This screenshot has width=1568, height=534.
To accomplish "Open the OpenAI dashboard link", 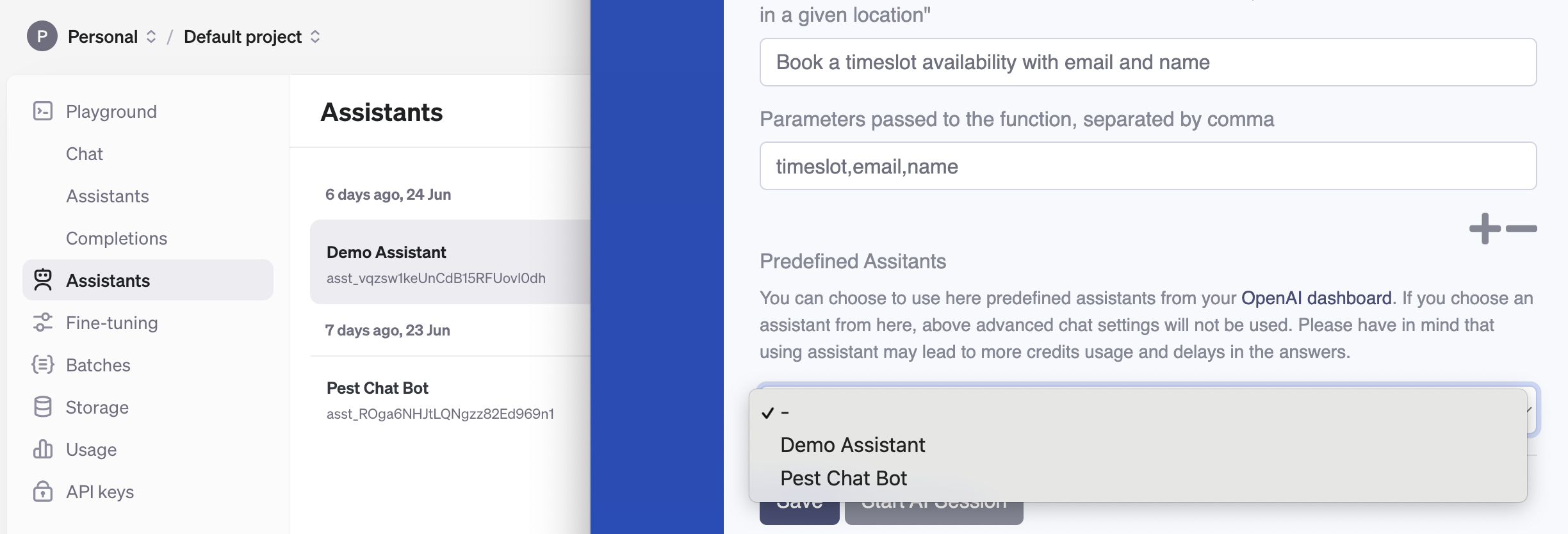I will 1316,298.
